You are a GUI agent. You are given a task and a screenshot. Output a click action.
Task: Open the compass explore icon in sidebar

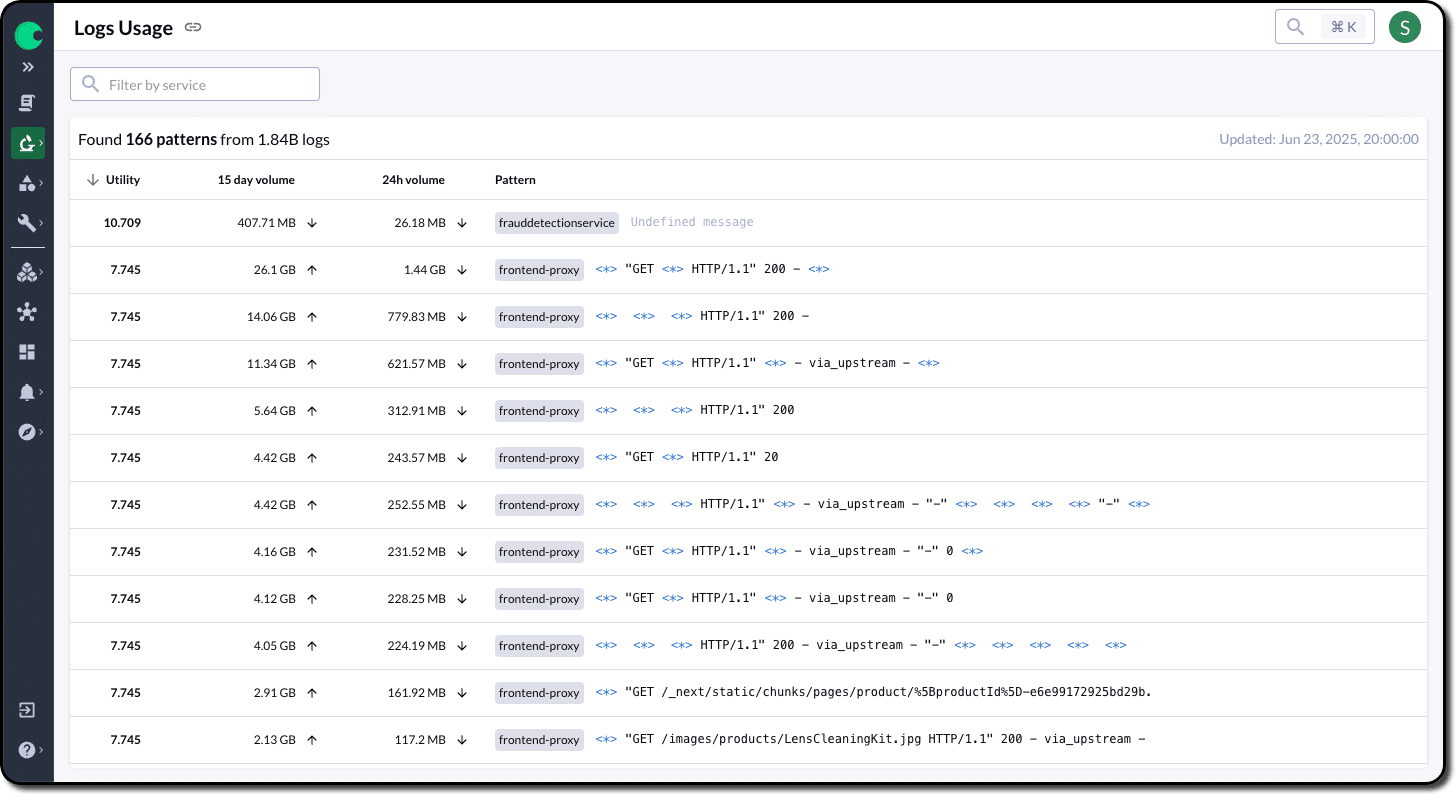[28, 432]
